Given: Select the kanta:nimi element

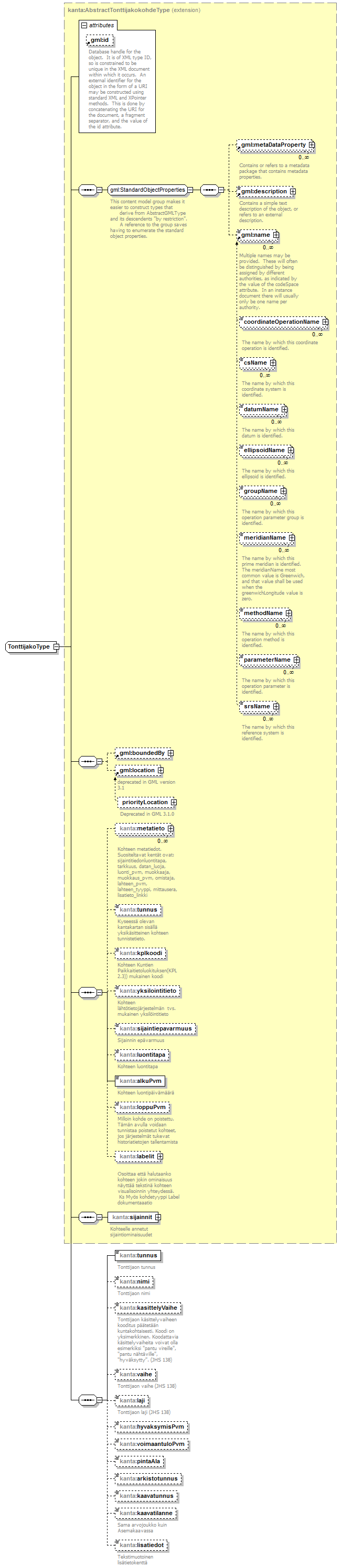Looking at the screenshot, I should coord(134,1281).
